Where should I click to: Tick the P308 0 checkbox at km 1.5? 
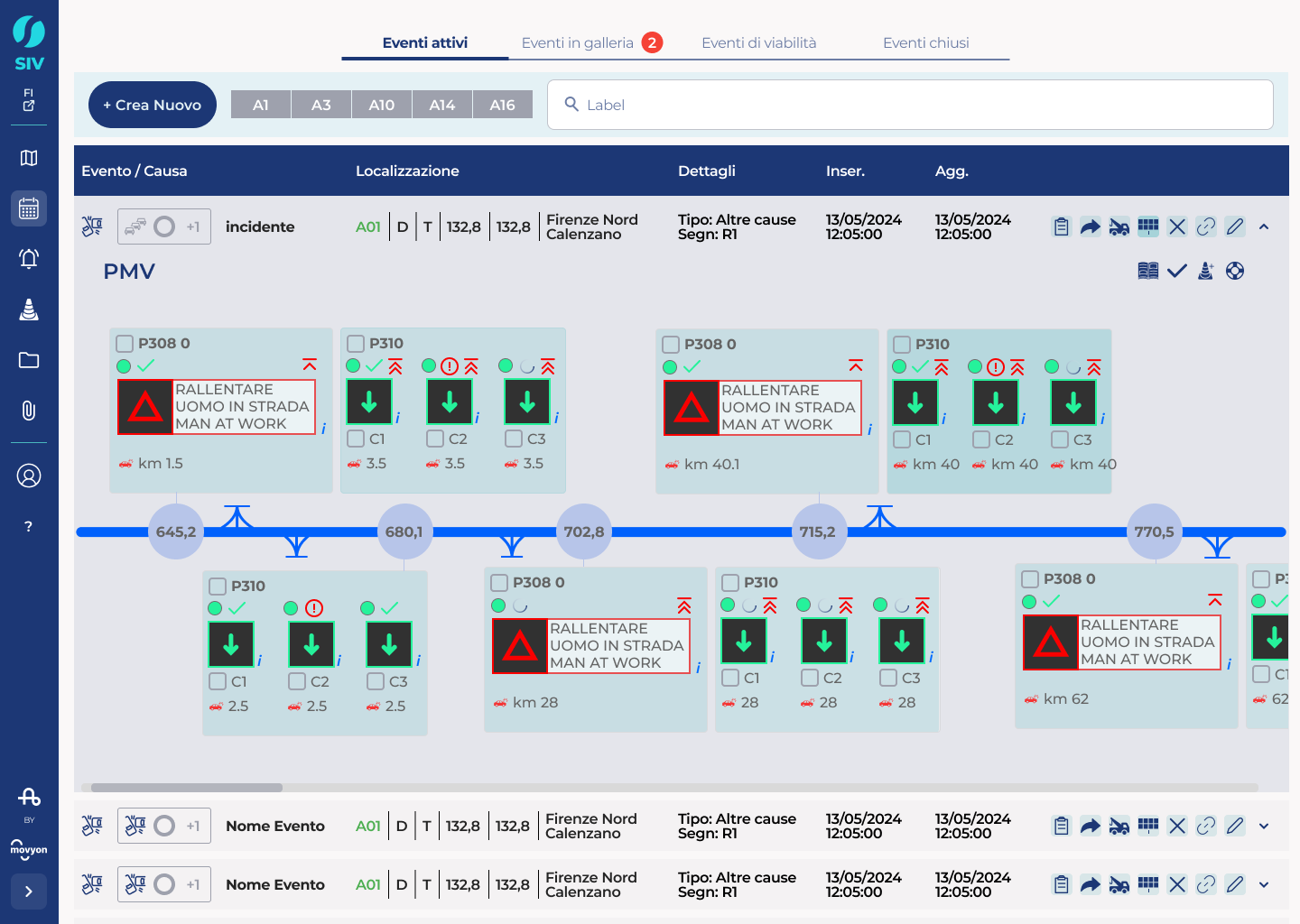coord(125,343)
